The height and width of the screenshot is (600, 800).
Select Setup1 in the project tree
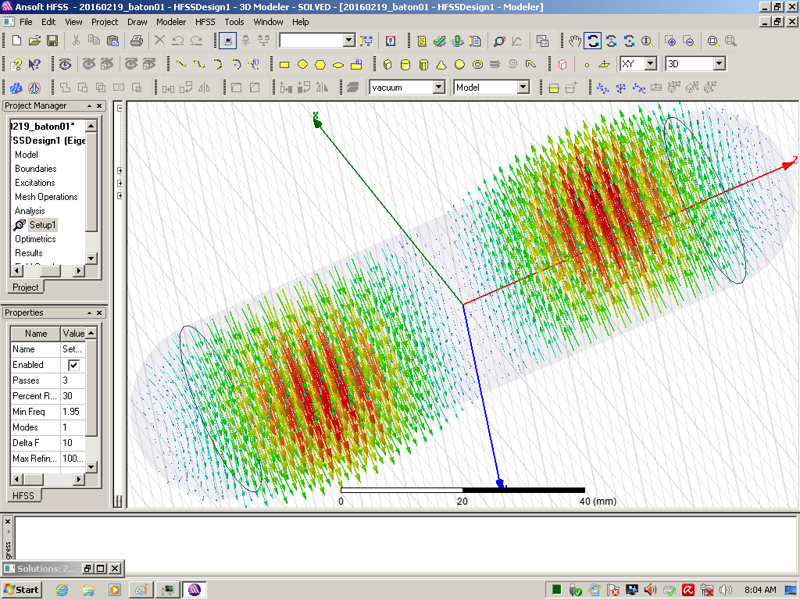tap(42, 225)
